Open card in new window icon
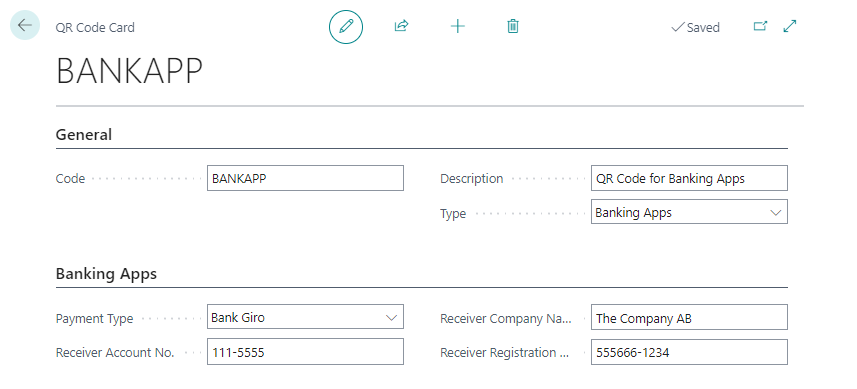The image size is (857, 389). click(760, 26)
